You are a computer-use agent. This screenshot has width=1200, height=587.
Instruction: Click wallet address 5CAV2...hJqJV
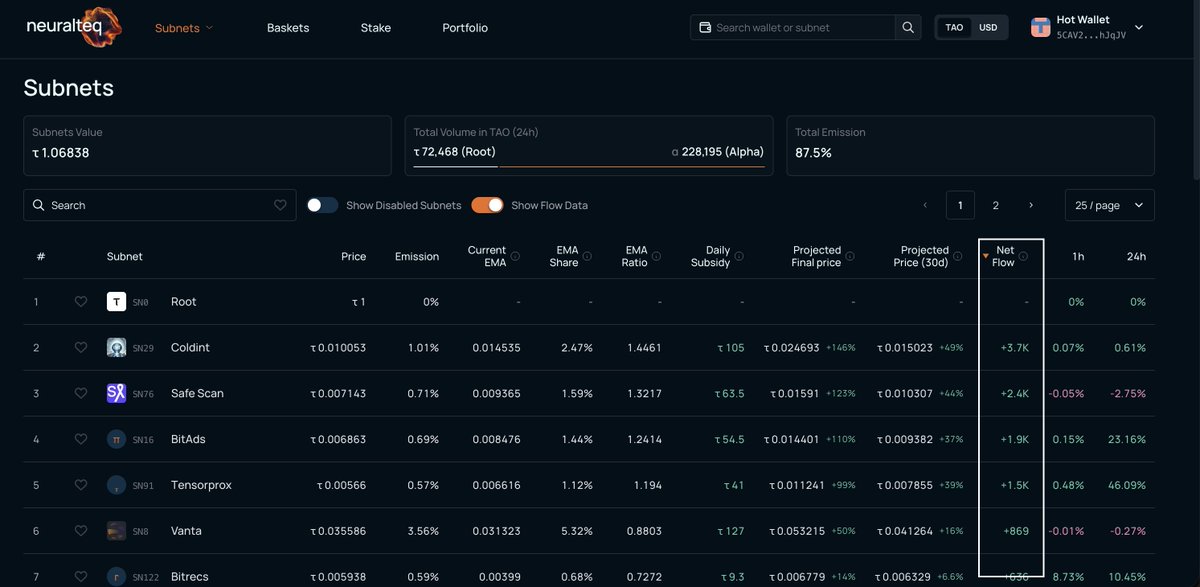pos(1091,35)
